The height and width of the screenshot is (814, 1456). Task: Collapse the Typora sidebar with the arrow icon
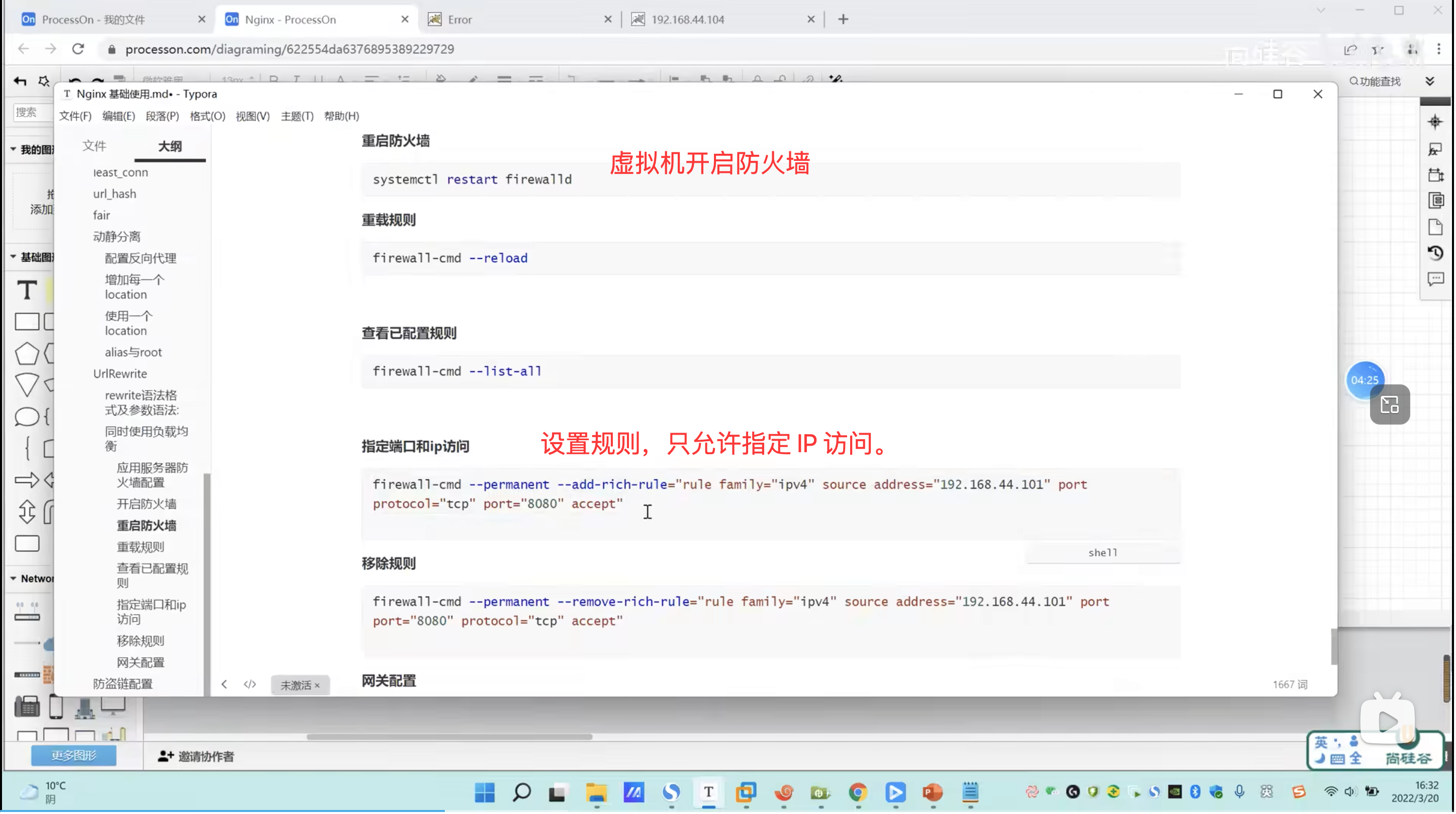pos(224,685)
